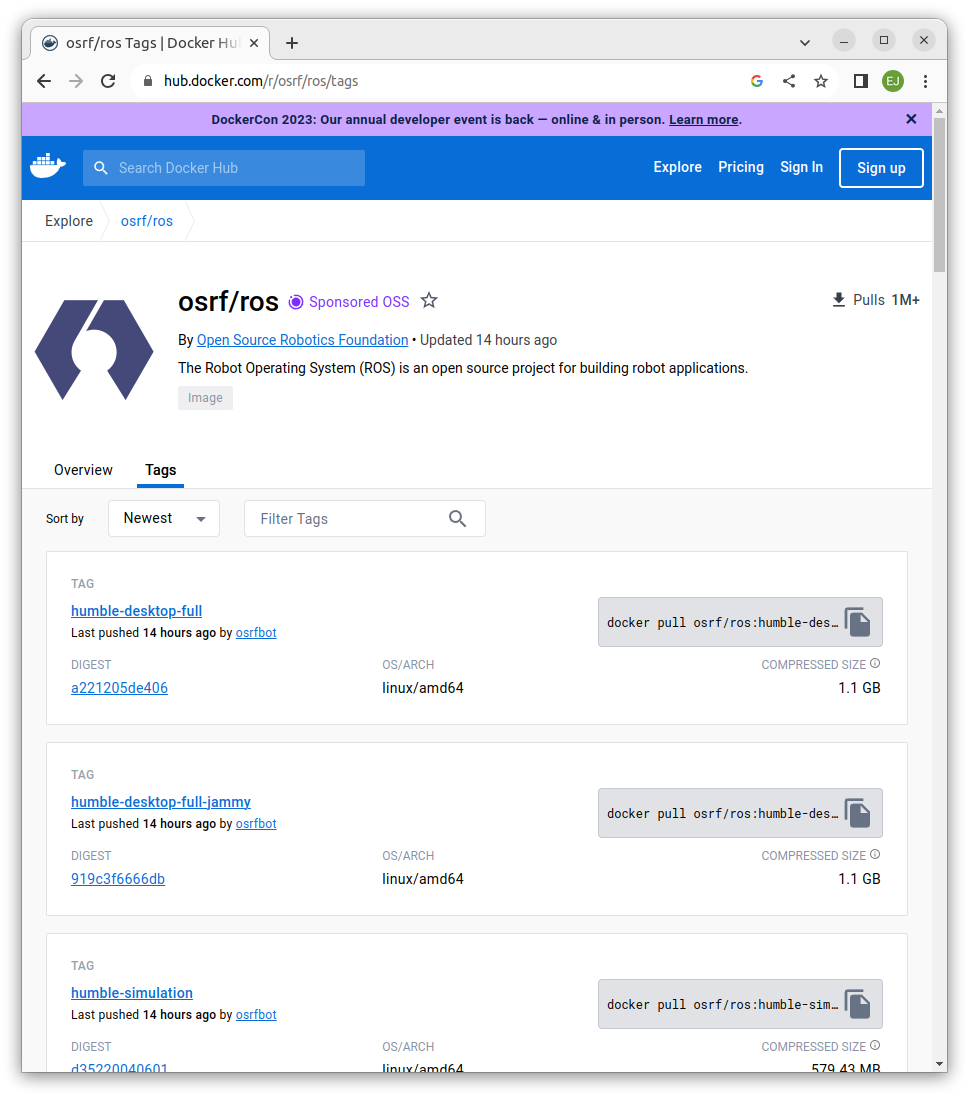The width and height of the screenshot is (969, 1097).
Task: Bookmark this tab with star icon
Action: click(821, 81)
